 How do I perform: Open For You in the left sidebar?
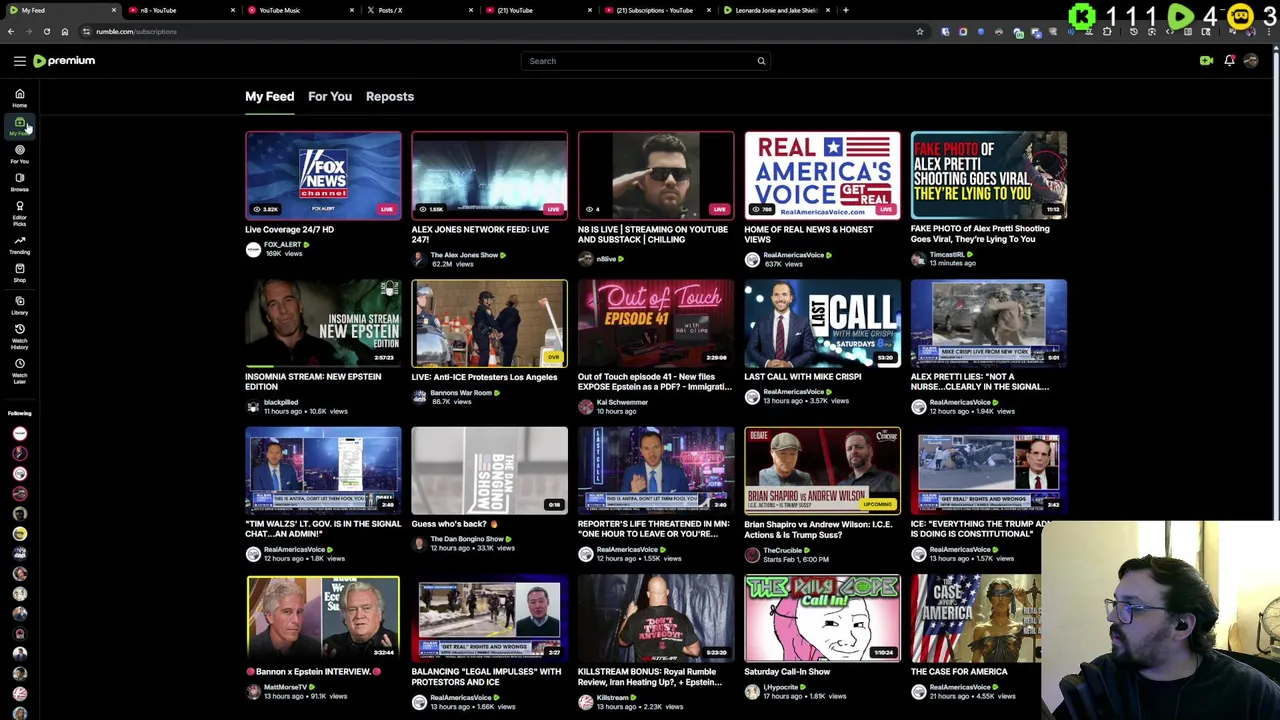point(19,154)
